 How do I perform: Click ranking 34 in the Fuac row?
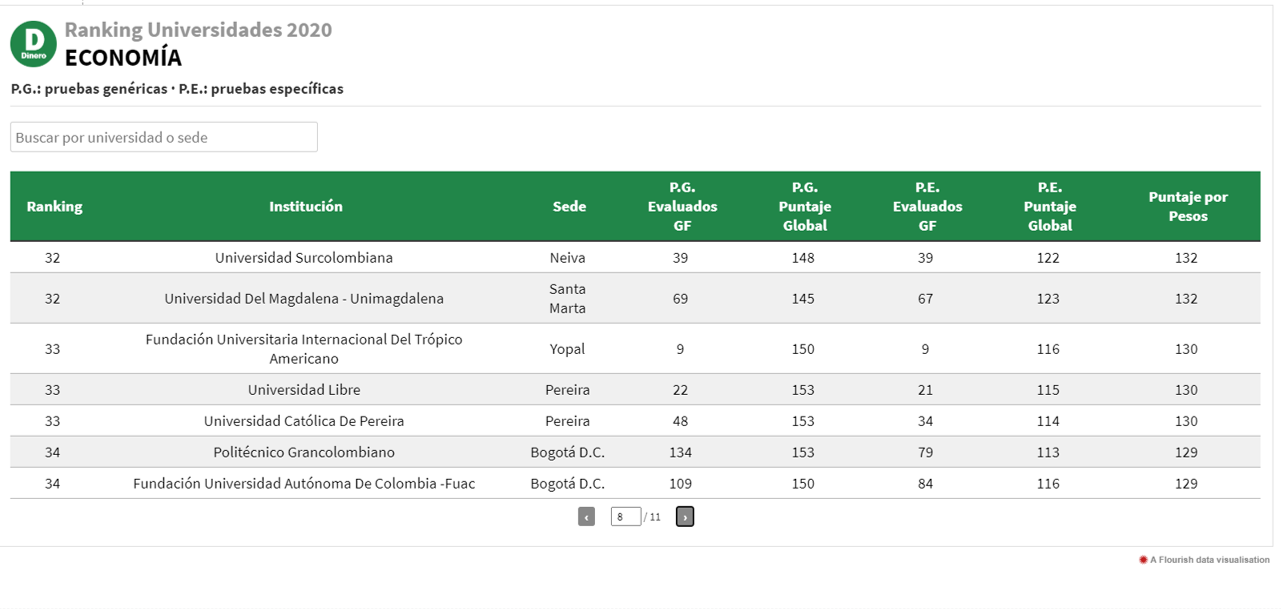pyautogui.click(x=53, y=484)
